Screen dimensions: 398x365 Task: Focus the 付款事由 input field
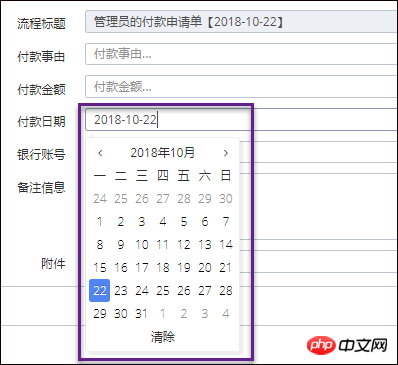(241, 54)
